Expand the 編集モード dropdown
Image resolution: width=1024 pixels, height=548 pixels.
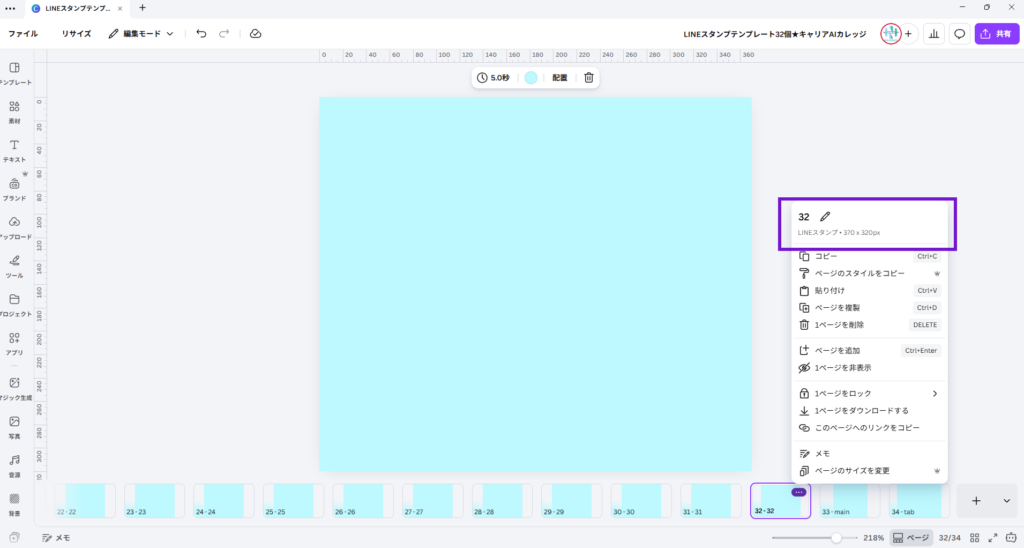(141, 33)
